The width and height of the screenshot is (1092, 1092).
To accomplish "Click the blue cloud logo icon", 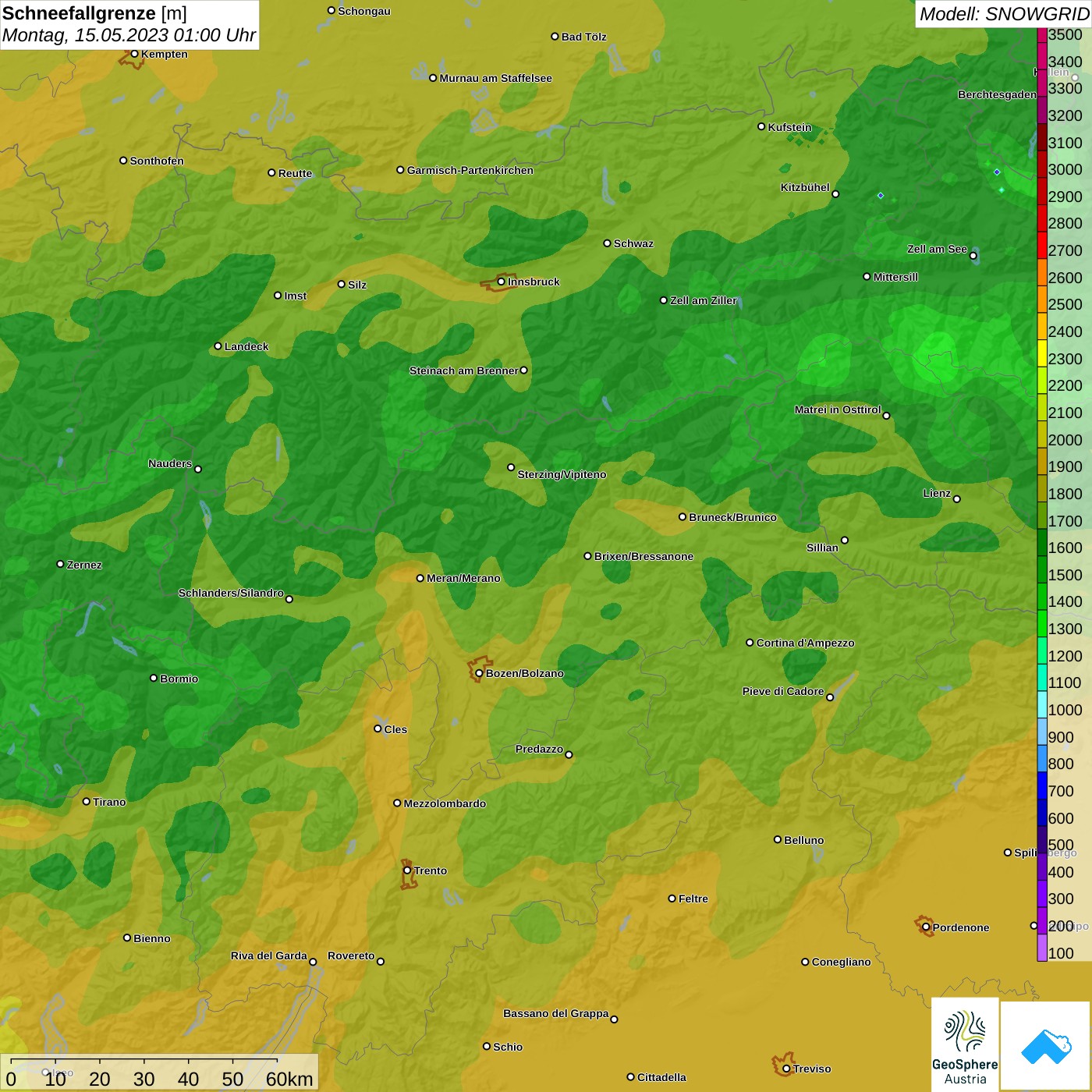I will click(1046, 1046).
